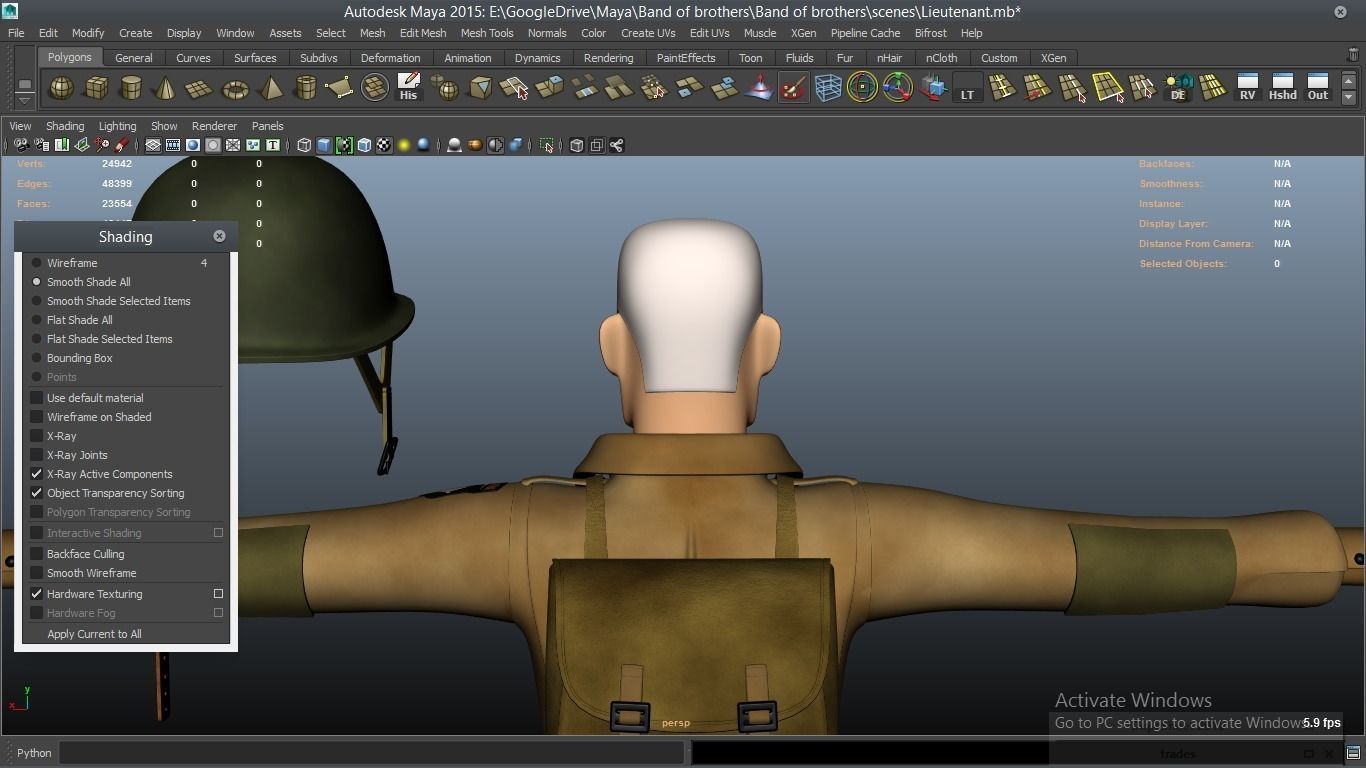Open the panel View menu

[20, 126]
